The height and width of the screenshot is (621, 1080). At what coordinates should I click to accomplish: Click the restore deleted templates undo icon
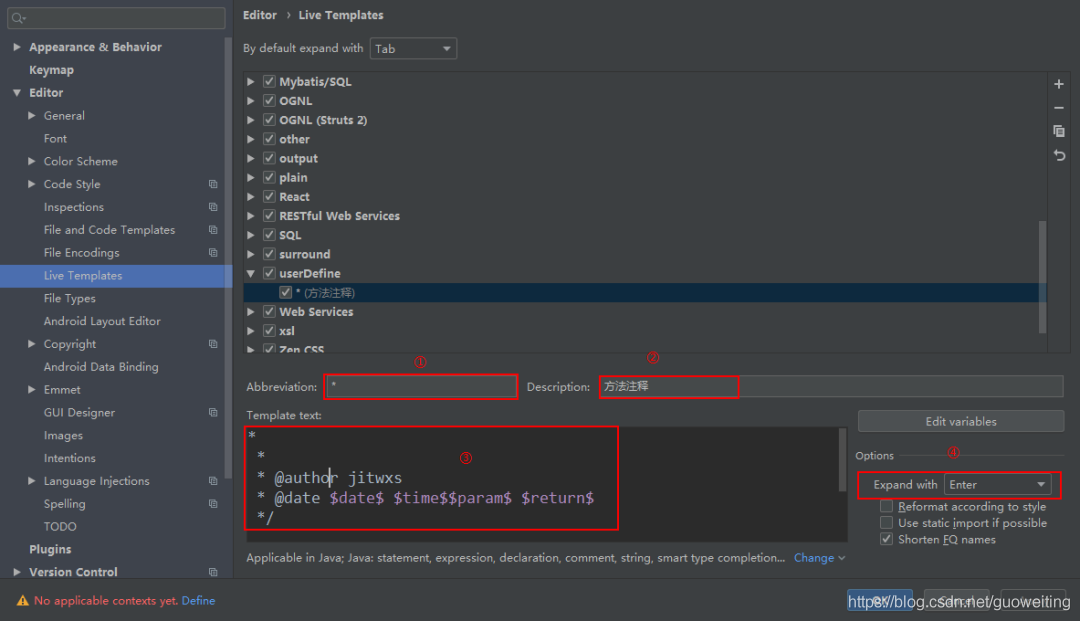pyautogui.click(x=1059, y=155)
